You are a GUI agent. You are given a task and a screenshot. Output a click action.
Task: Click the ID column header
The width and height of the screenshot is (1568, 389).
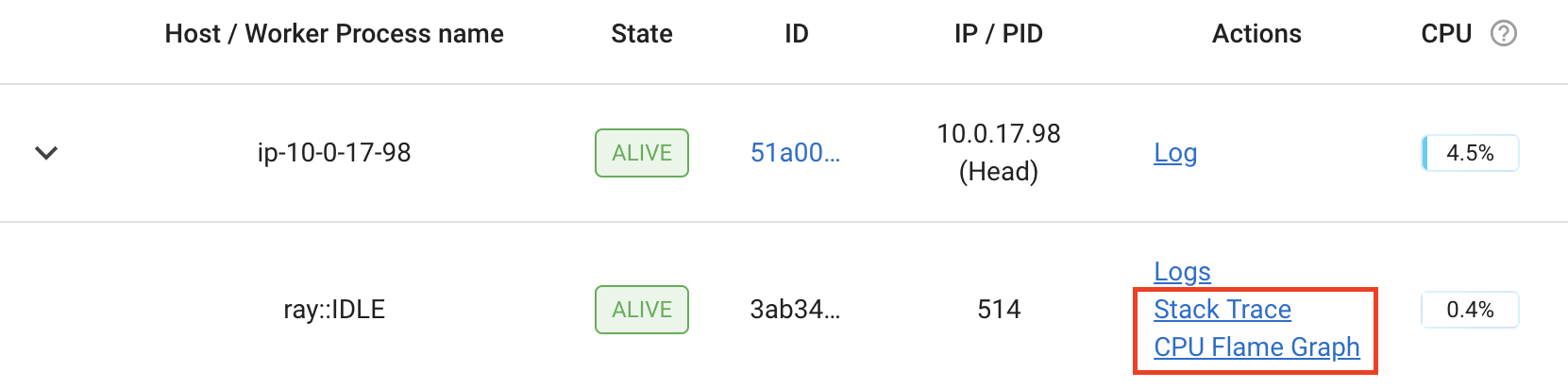797,34
